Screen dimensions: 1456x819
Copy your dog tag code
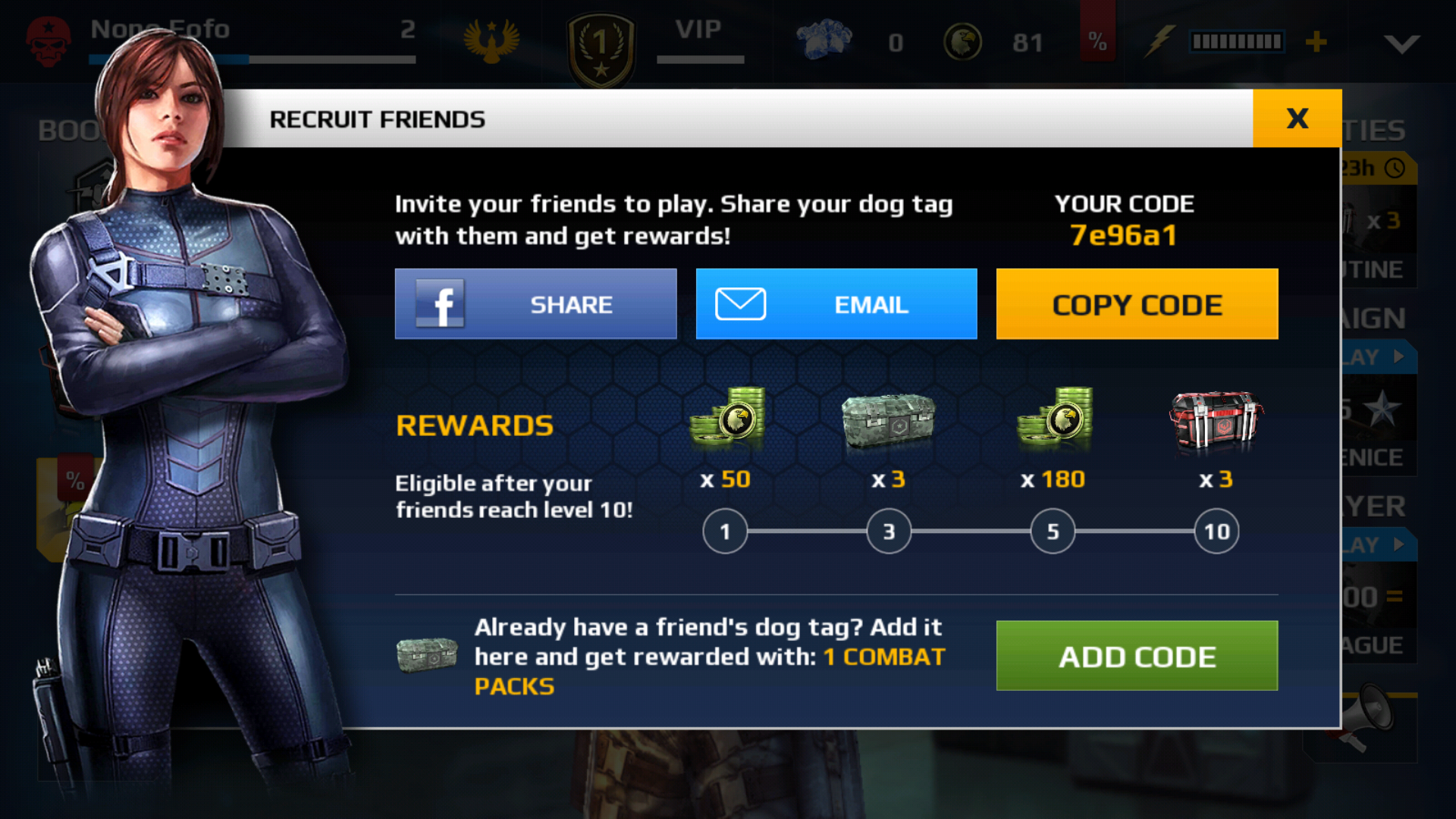click(x=1137, y=304)
